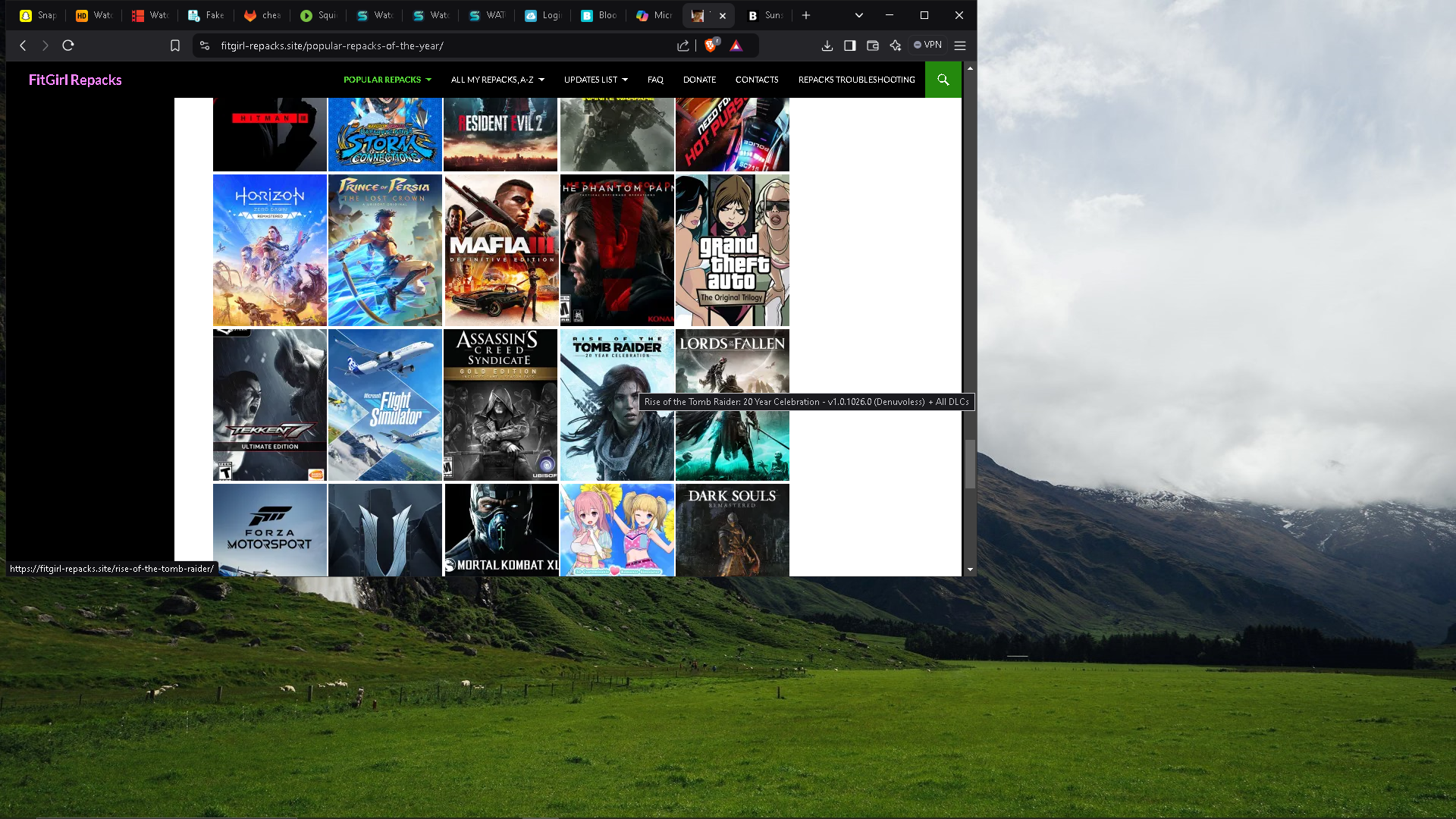Image resolution: width=1456 pixels, height=819 pixels.
Task: Open Forza Motorsport cover
Action: (x=270, y=530)
